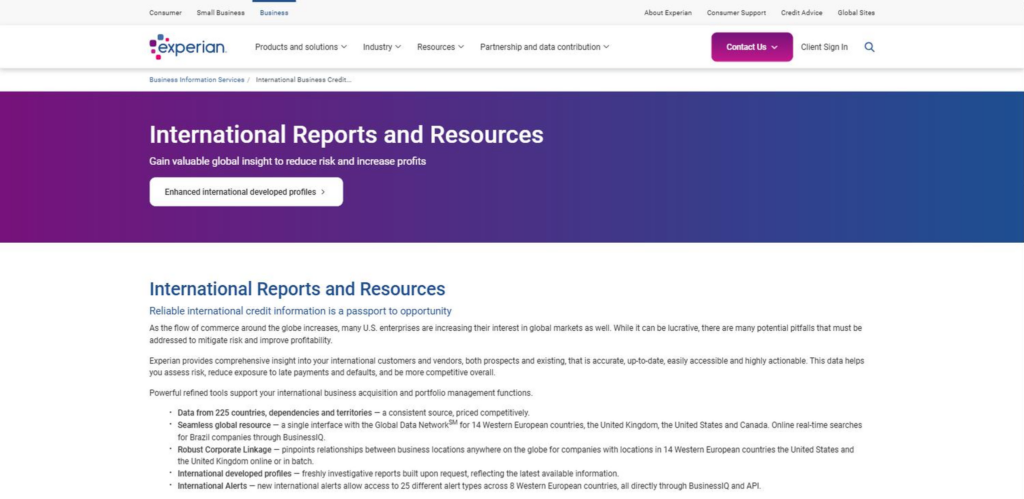The height and width of the screenshot is (499, 1024).
Task: Open the Global Sites link
Action: click(856, 12)
